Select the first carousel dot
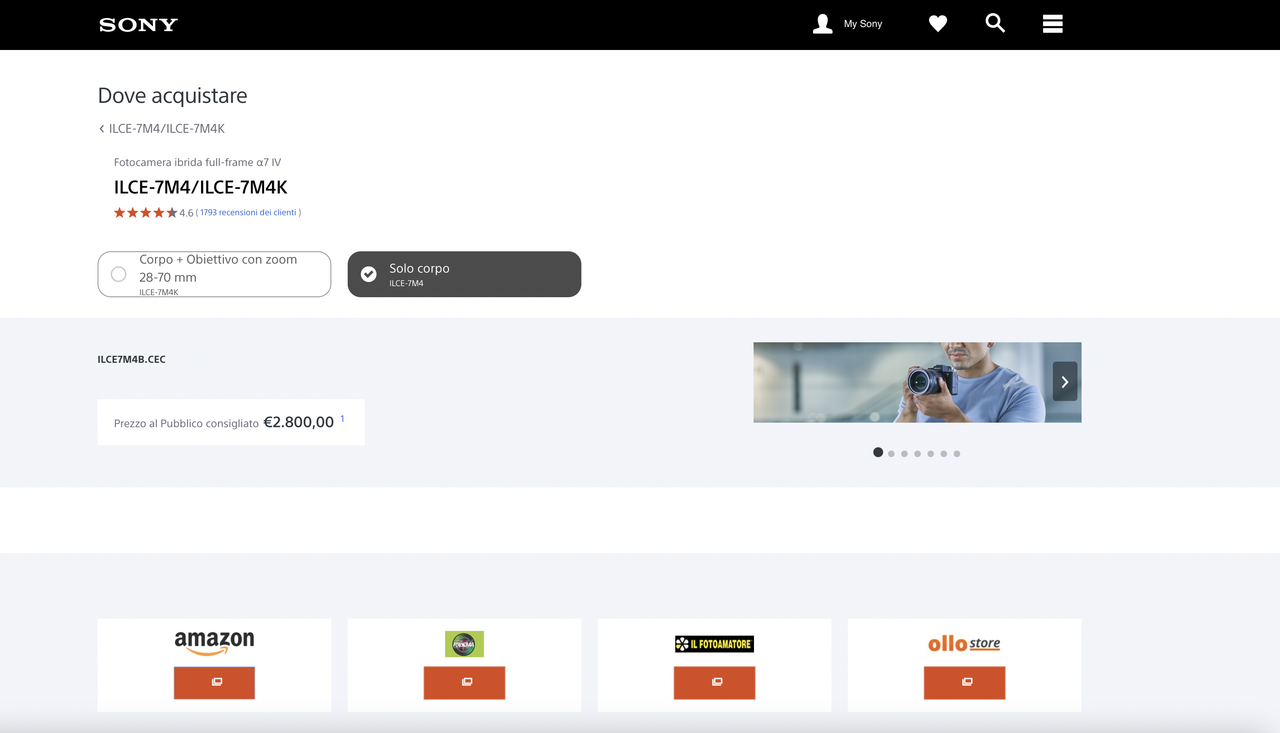 point(878,453)
